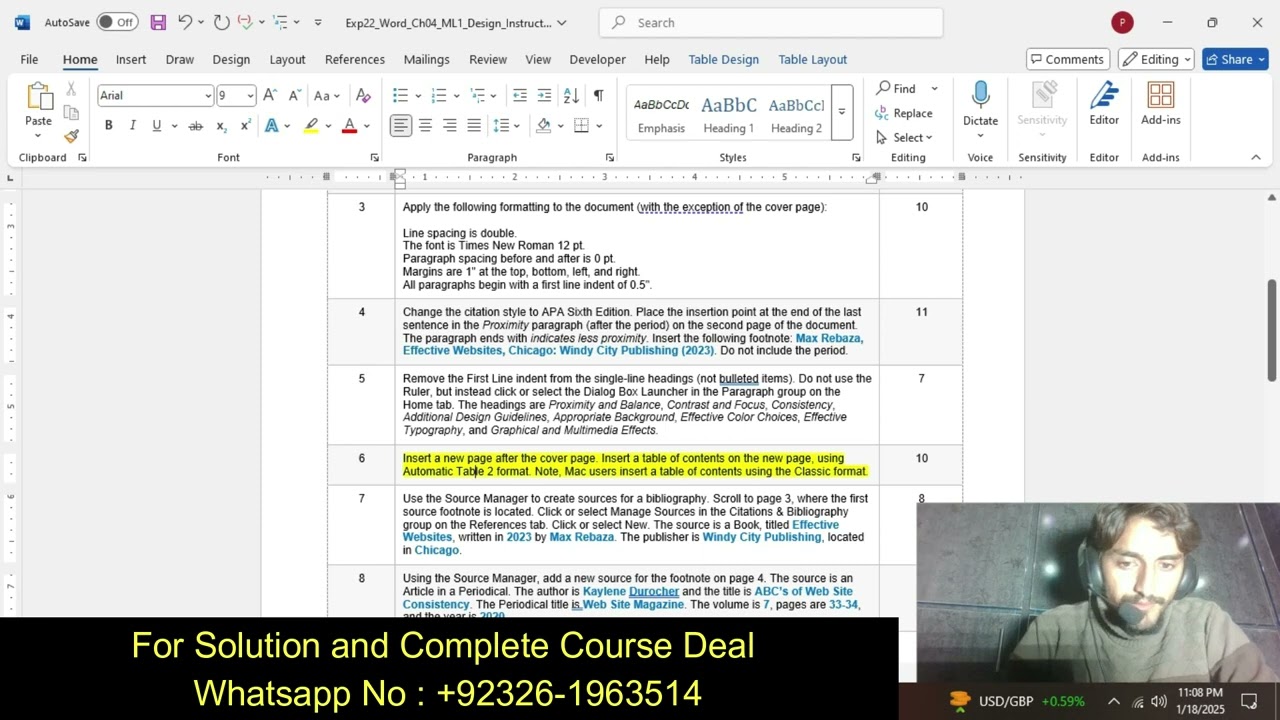The height and width of the screenshot is (720, 1280).
Task: Click the Paste clipboard icon
Action: click(x=39, y=98)
